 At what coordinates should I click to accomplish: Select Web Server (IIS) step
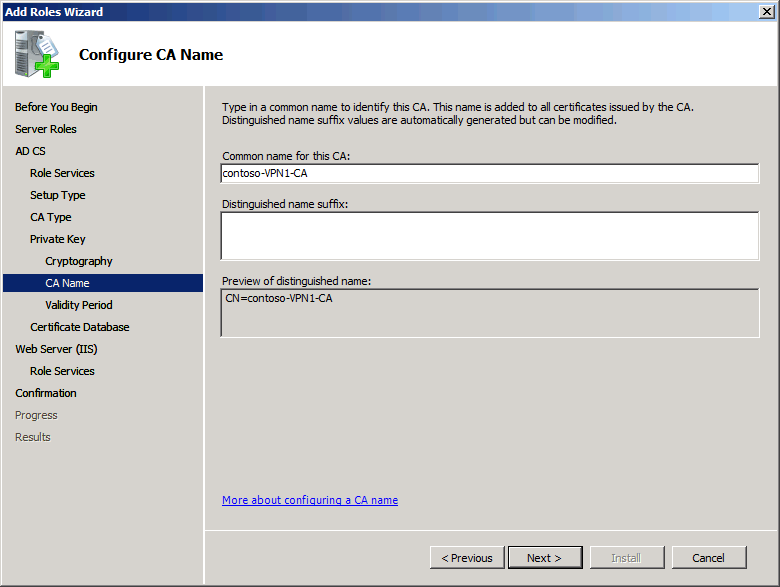pos(56,349)
